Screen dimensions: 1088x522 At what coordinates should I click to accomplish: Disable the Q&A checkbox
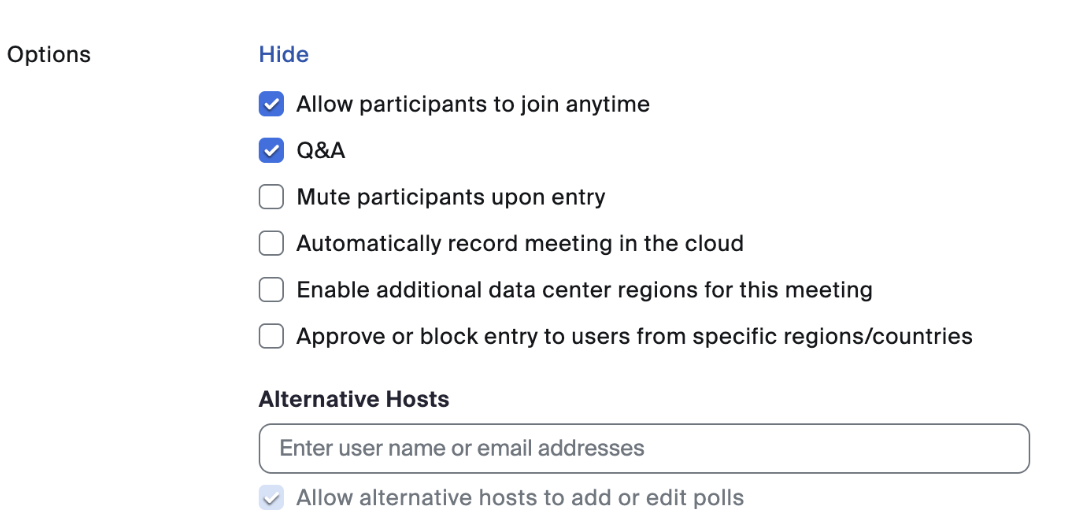(x=271, y=151)
